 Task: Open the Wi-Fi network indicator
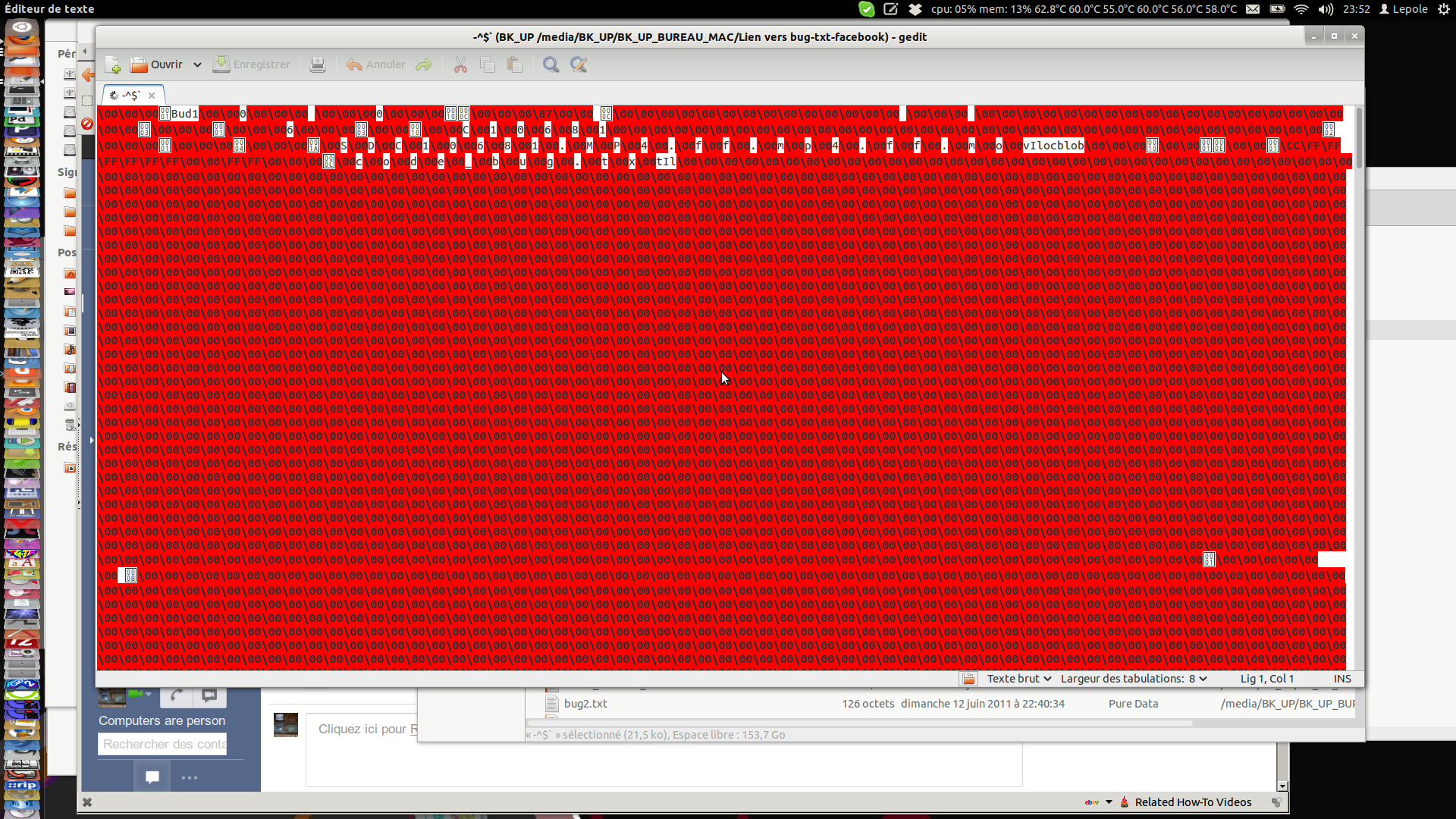tap(1301, 9)
